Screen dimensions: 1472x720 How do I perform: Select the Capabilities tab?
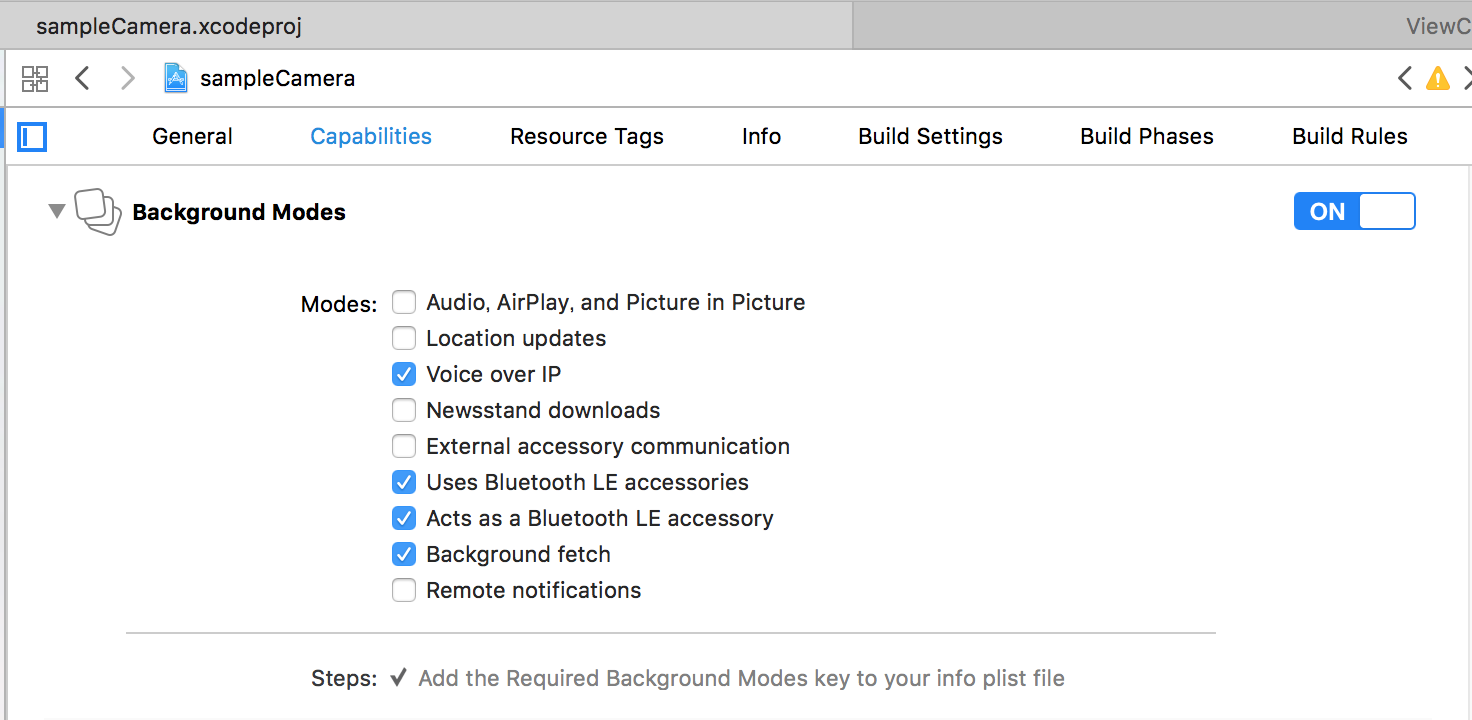pyautogui.click(x=371, y=136)
